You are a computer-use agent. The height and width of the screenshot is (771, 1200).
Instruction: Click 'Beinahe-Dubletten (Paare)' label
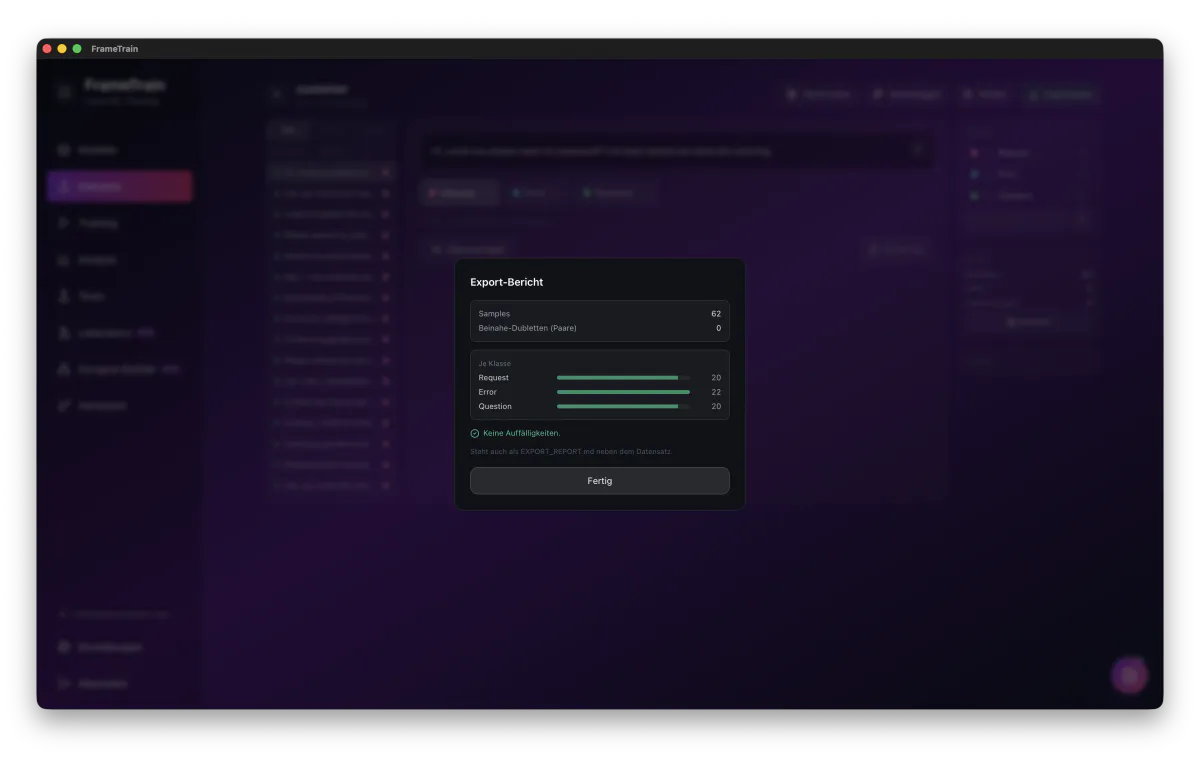point(527,328)
